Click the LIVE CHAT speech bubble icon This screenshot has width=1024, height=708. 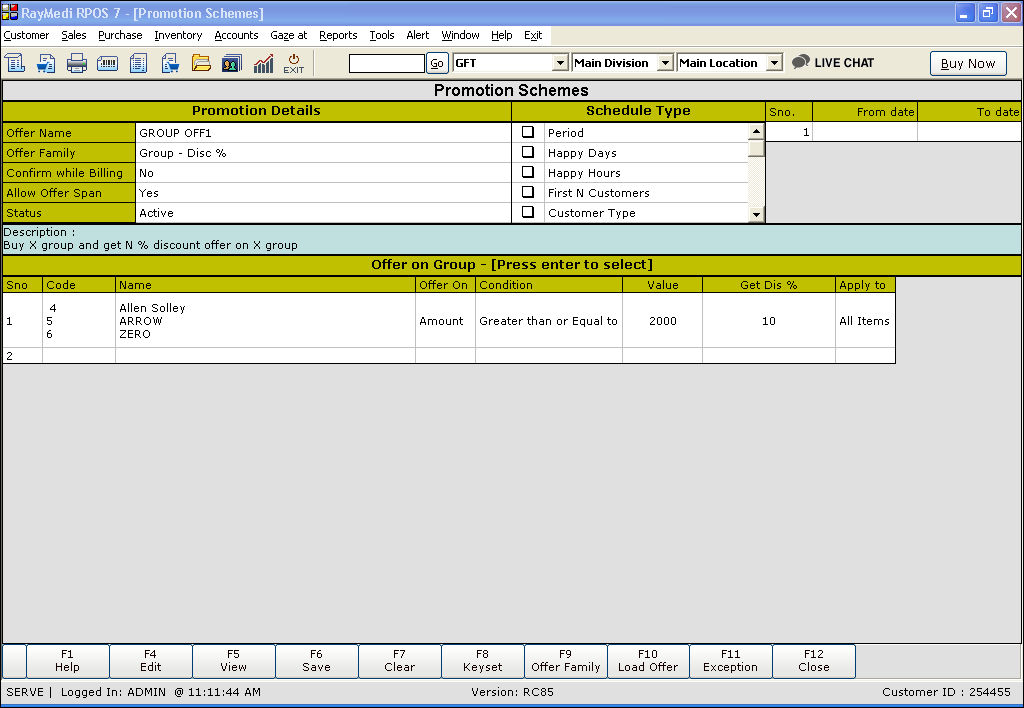800,62
